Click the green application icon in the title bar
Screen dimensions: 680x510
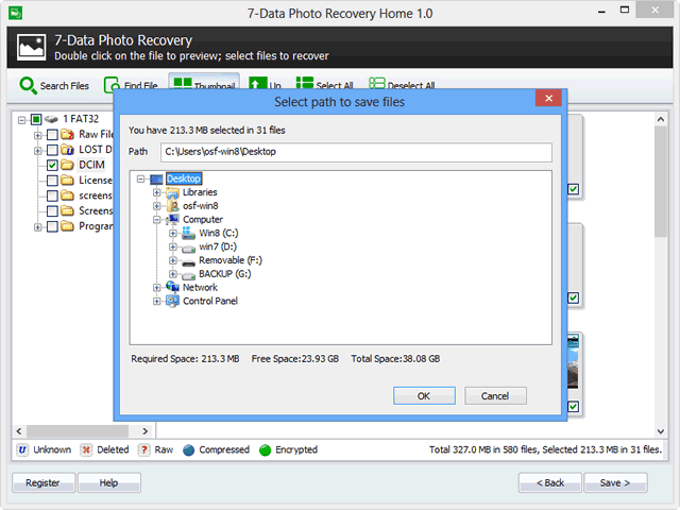coord(15,13)
